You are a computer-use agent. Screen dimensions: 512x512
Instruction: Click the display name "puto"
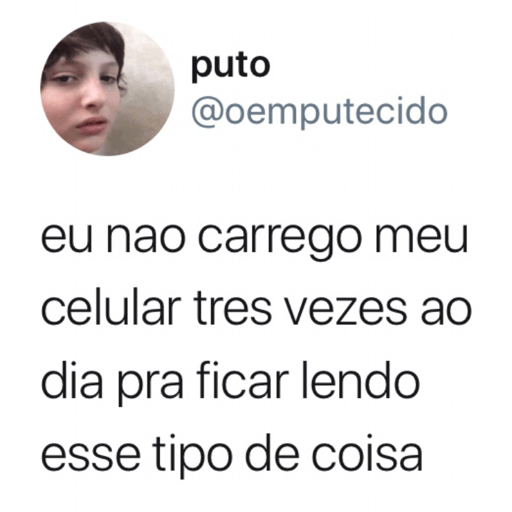point(230,67)
